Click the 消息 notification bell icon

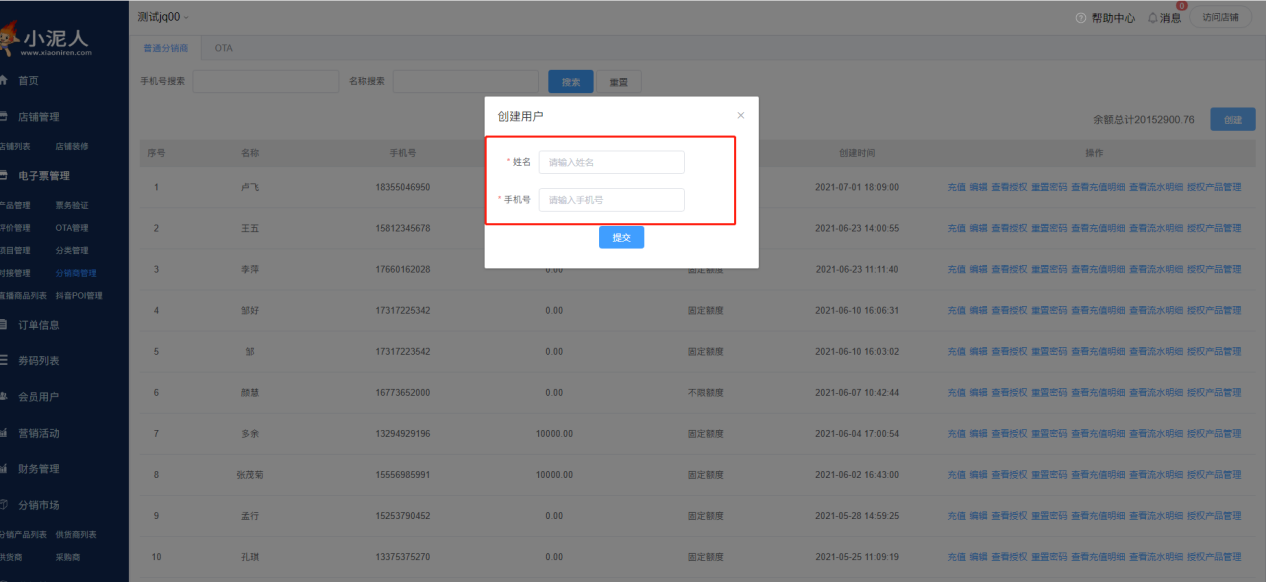tap(1152, 18)
